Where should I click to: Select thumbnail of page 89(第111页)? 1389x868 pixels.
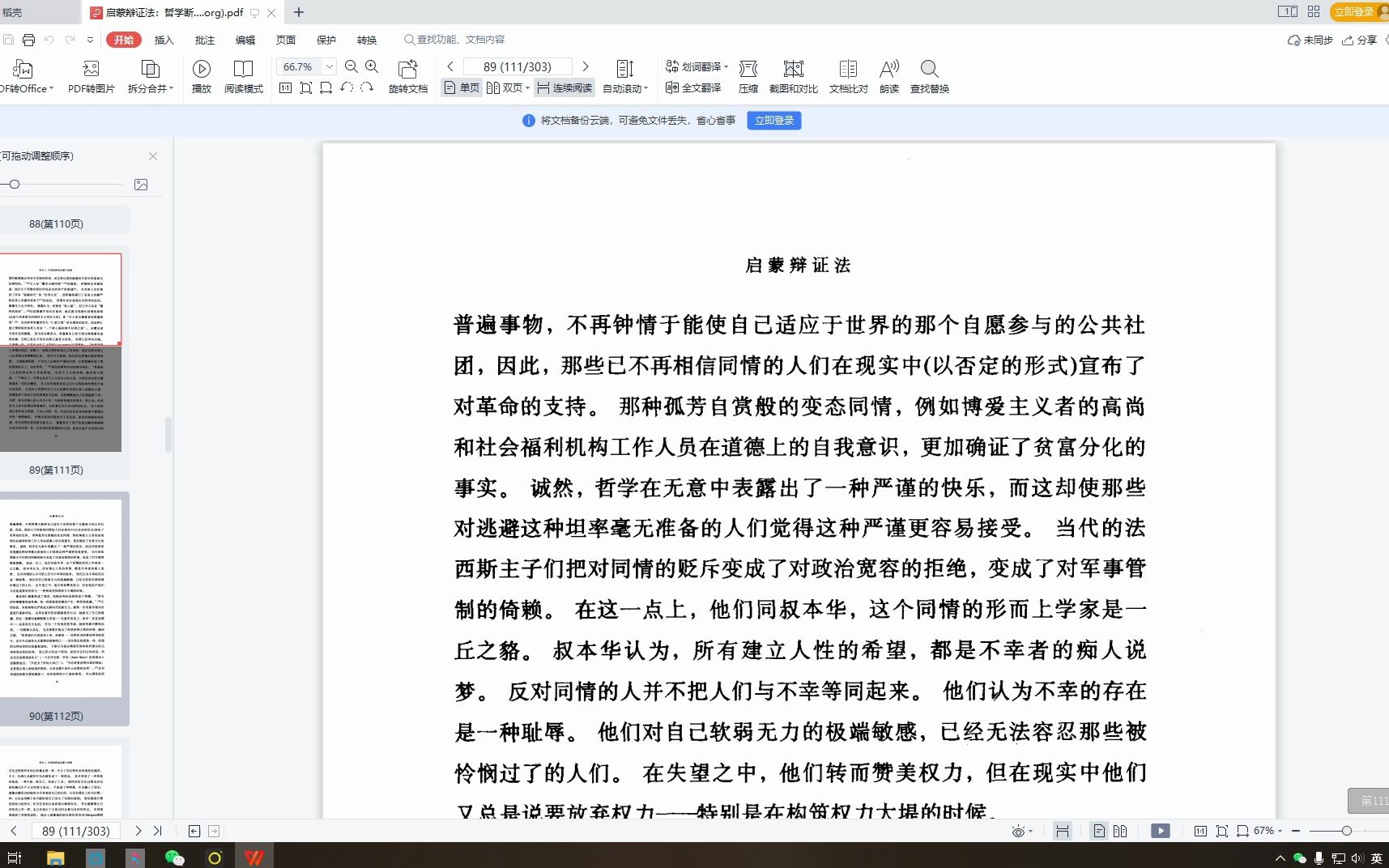click(61, 352)
